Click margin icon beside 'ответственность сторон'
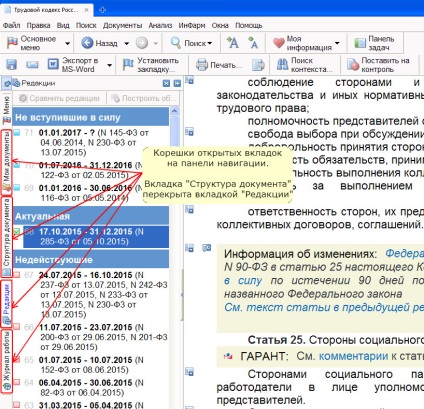Image resolution: width=424 pixels, height=409 pixels. [x=189, y=210]
